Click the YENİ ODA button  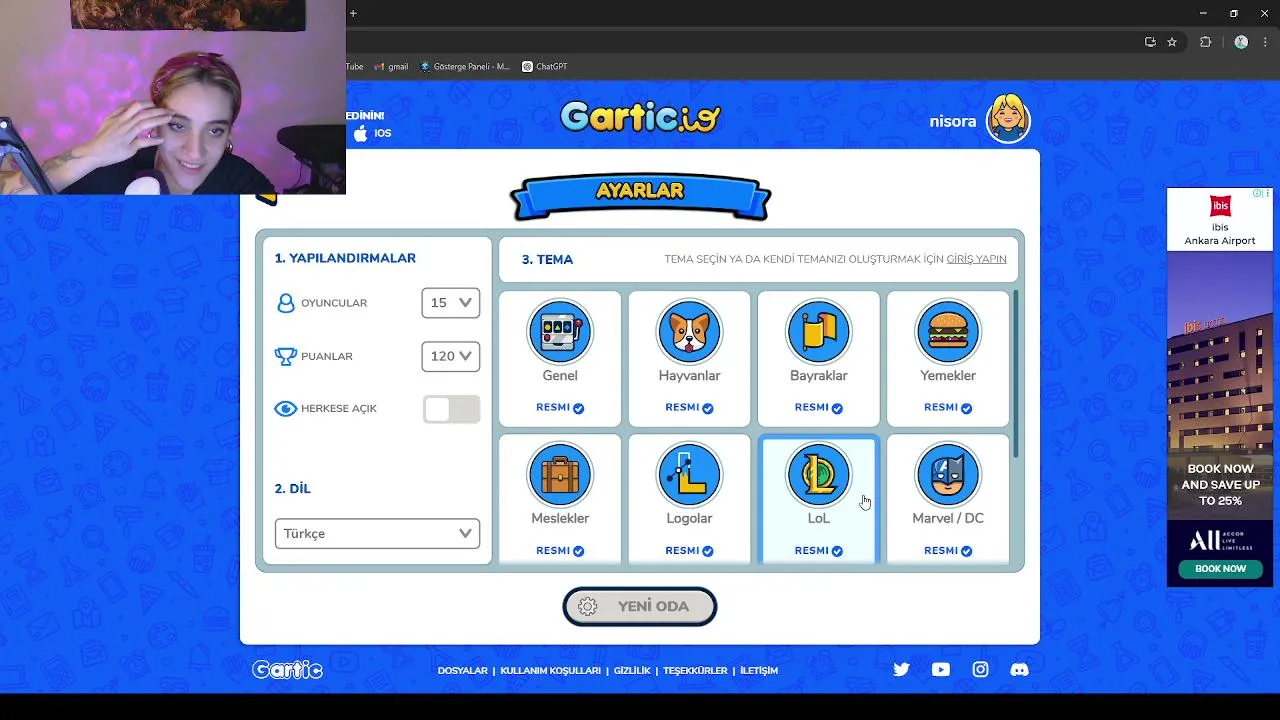[x=640, y=606]
